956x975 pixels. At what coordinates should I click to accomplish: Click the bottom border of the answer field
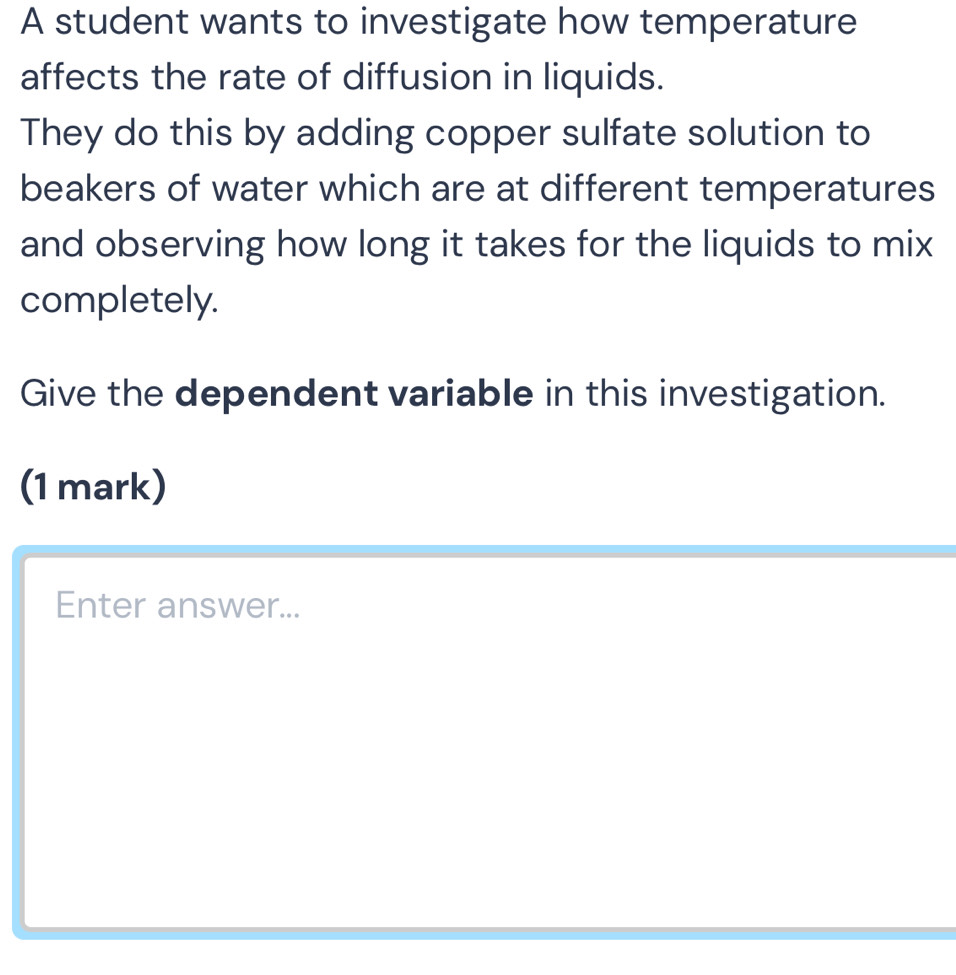478,932
